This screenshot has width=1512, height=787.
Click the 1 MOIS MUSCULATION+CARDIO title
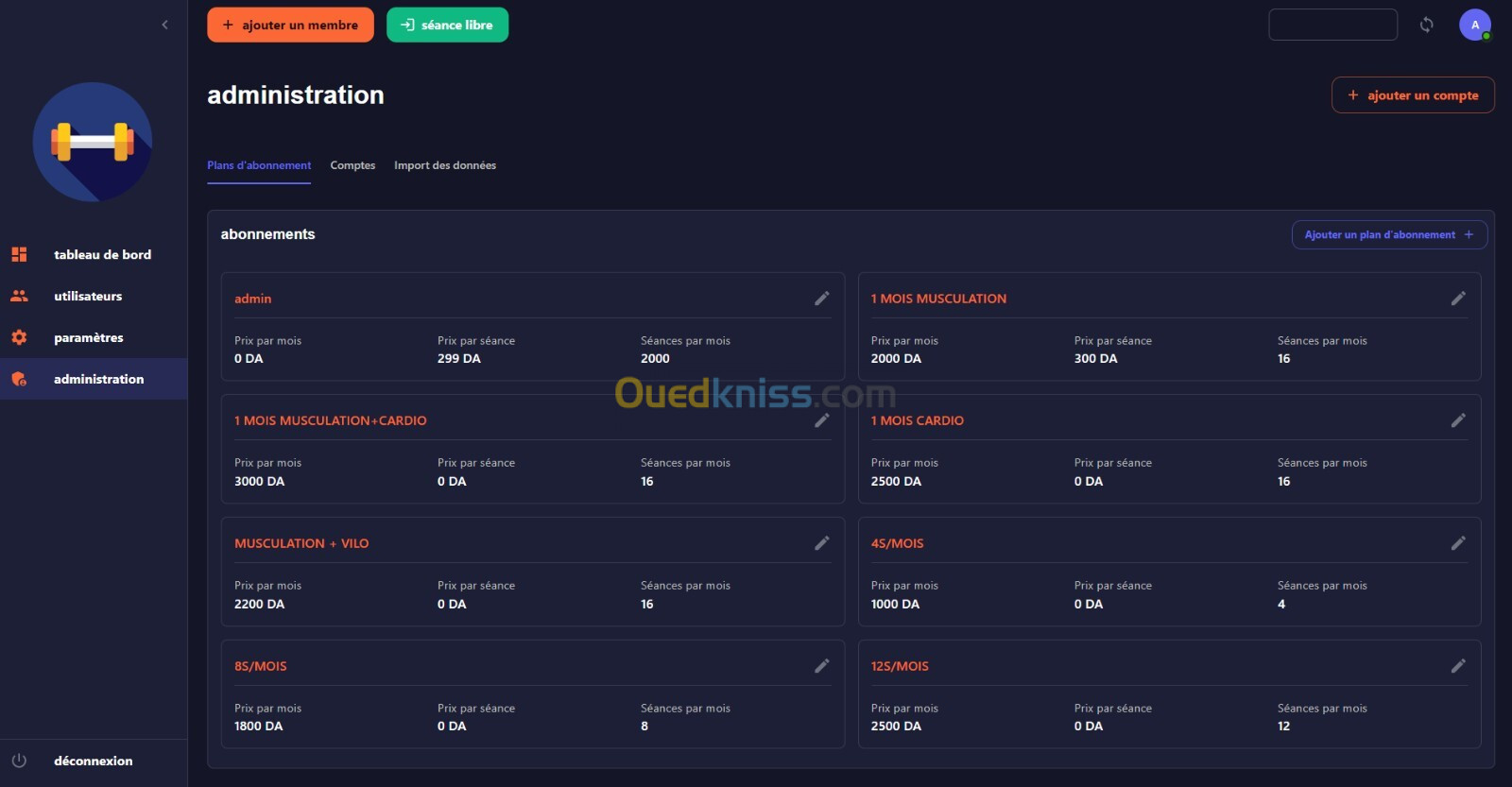coord(331,420)
